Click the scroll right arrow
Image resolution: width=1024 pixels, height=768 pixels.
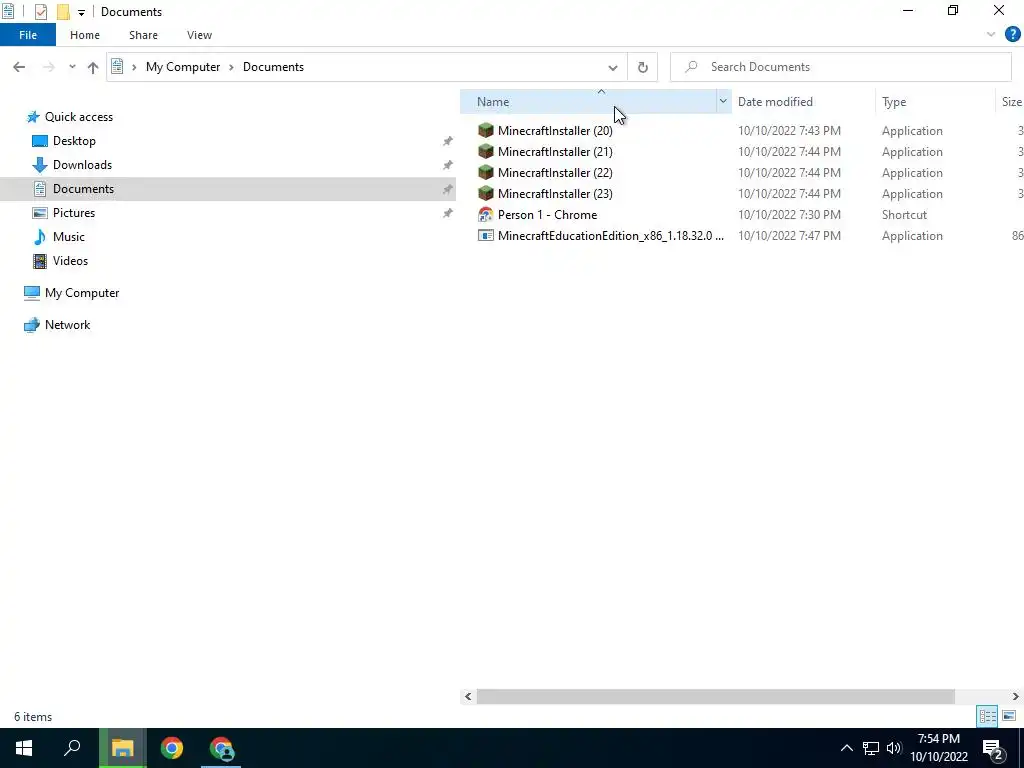point(1016,697)
